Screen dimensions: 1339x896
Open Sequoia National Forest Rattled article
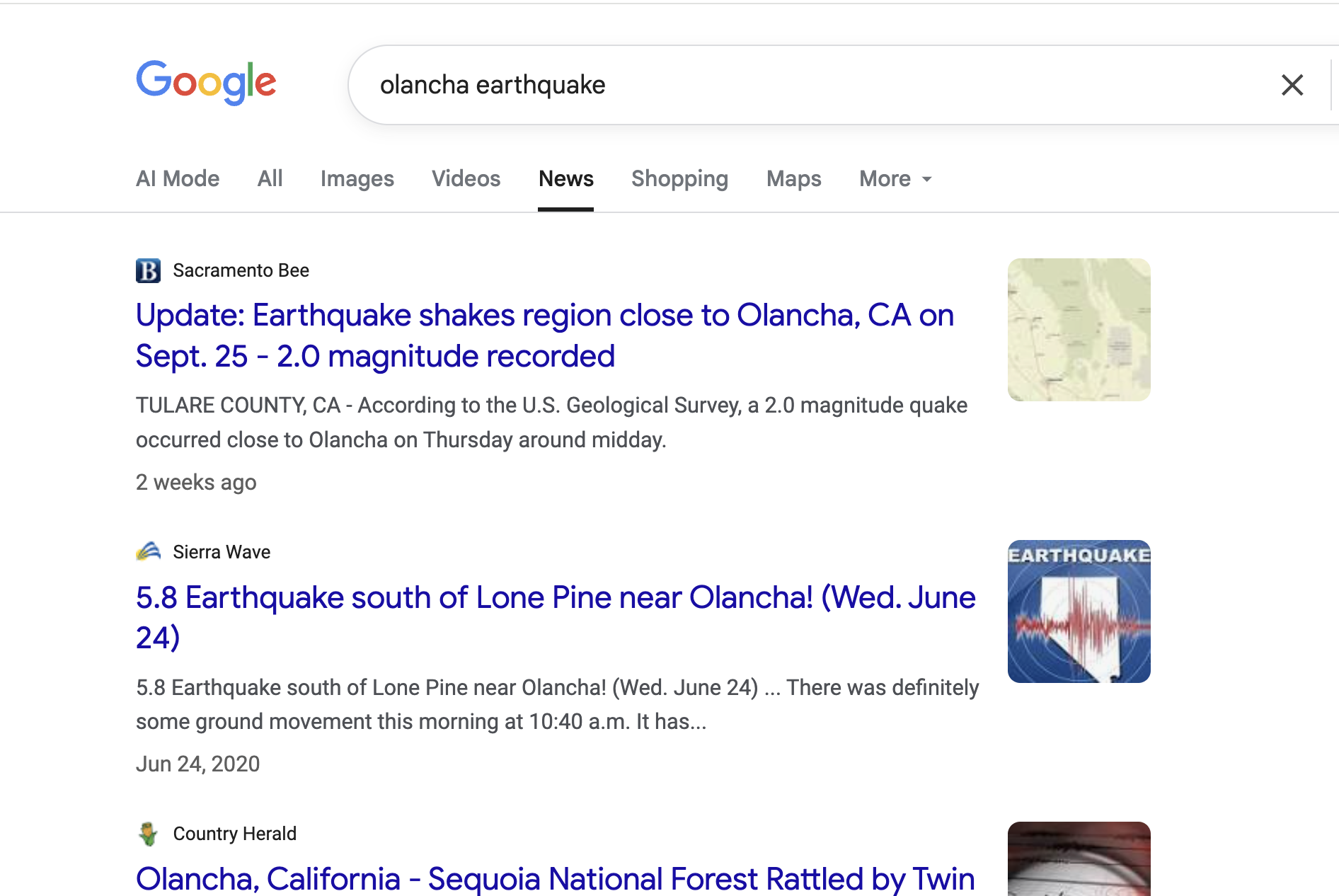[x=555, y=878]
